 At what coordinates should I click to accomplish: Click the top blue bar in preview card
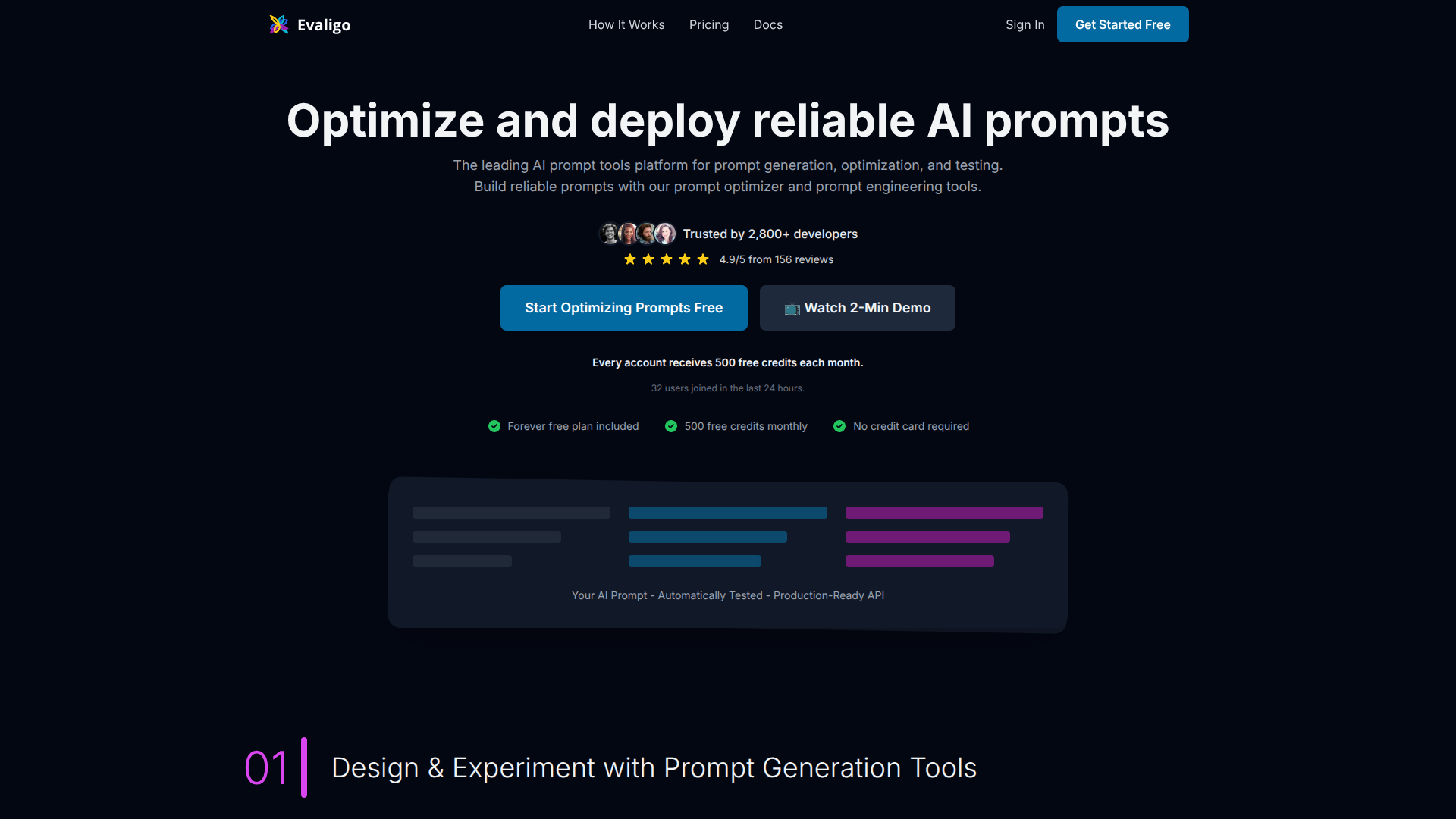727,513
